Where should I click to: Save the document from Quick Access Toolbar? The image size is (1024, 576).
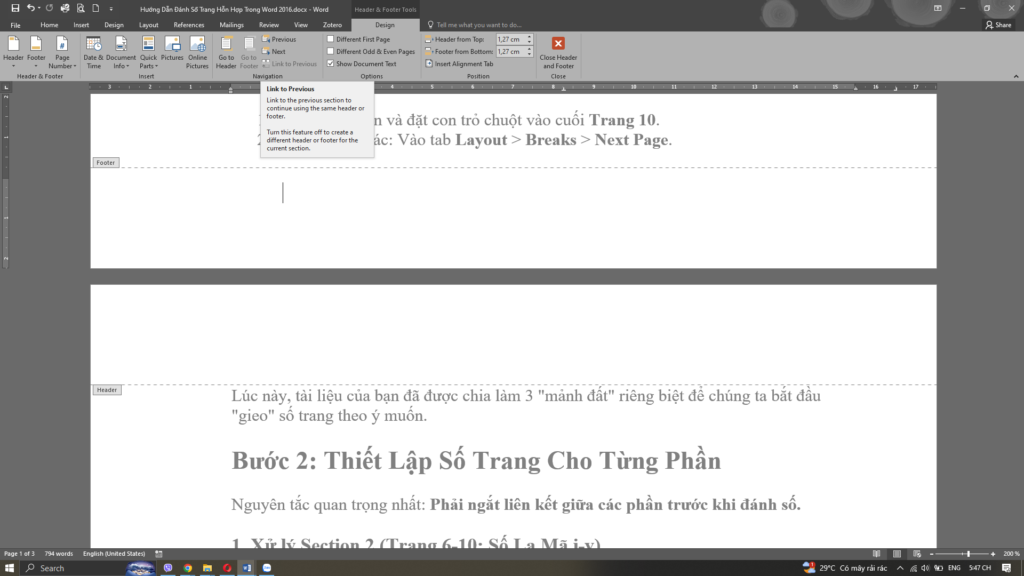pos(14,8)
